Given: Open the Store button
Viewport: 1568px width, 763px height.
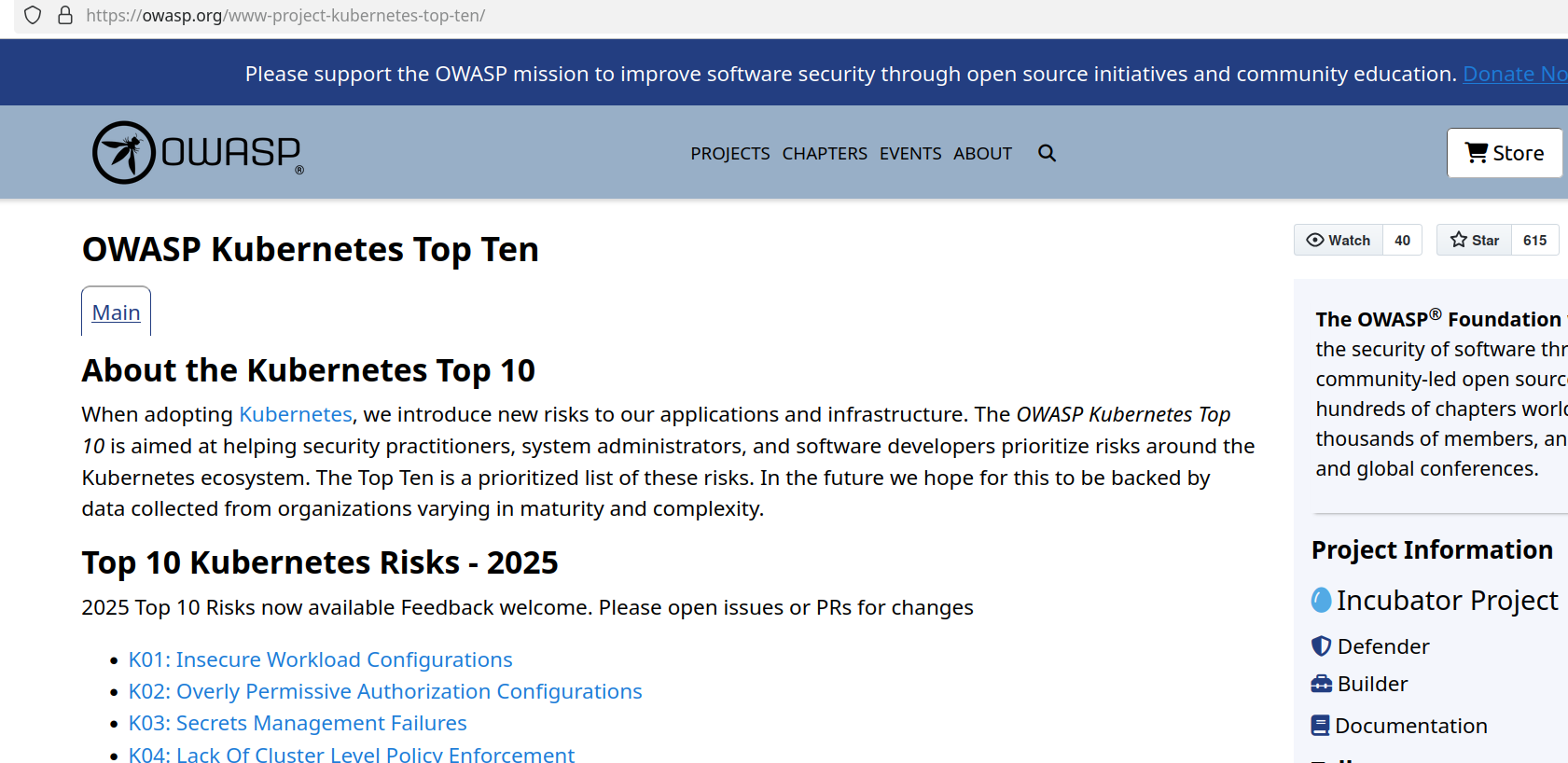Looking at the screenshot, I should pyautogui.click(x=1504, y=153).
